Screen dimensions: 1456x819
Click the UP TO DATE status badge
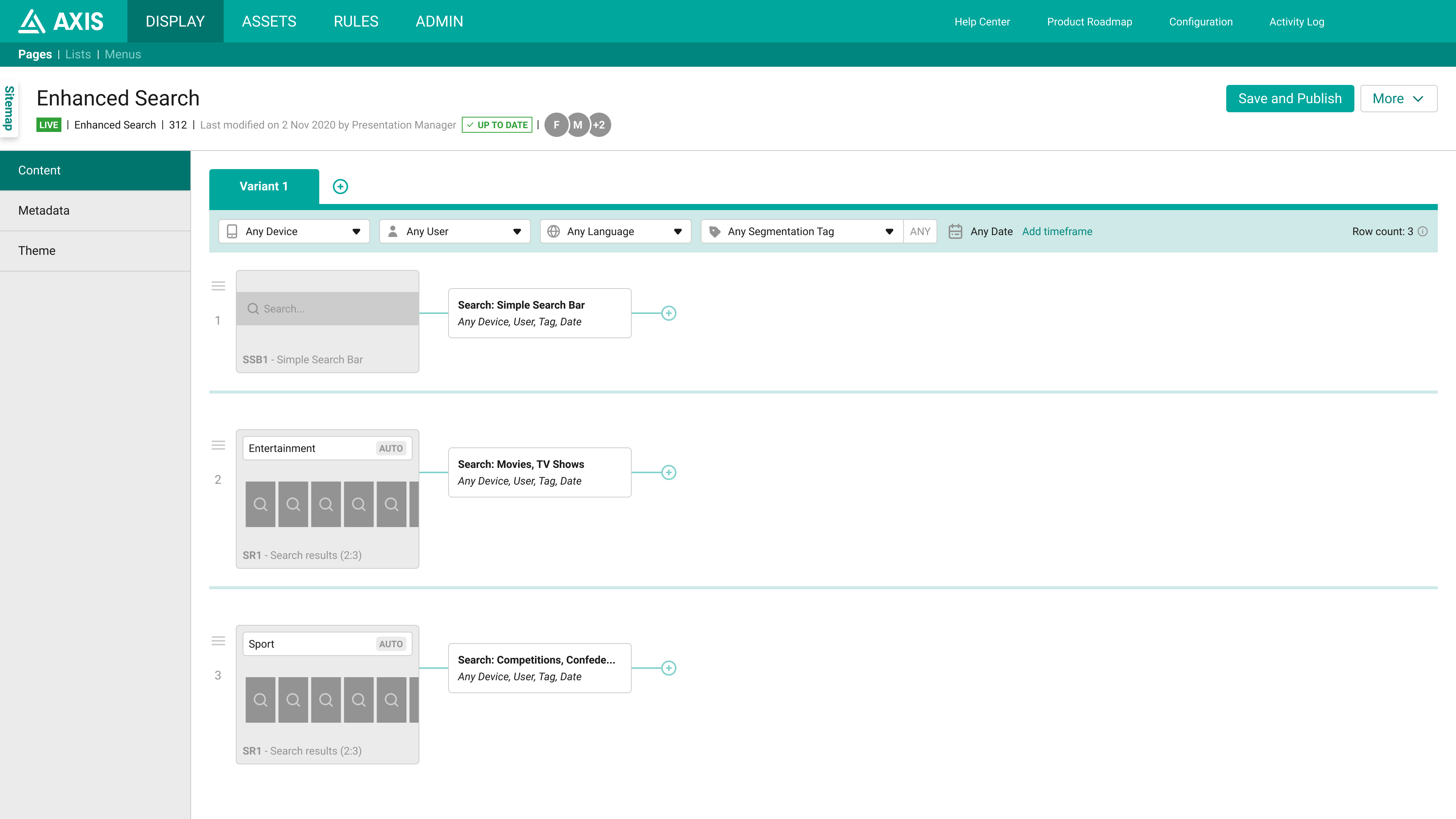pos(497,125)
